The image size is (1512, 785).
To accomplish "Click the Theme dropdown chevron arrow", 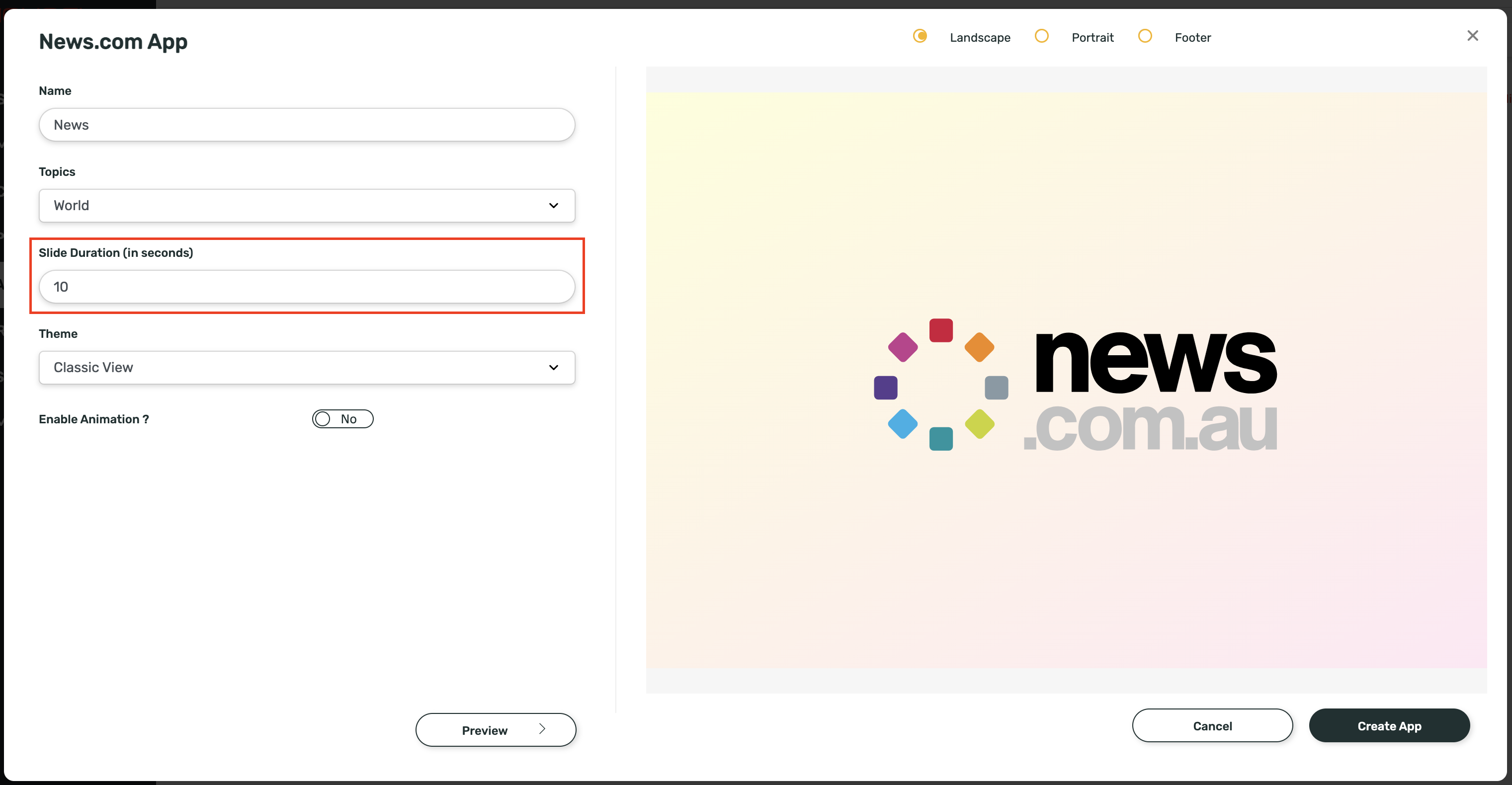I will [553, 367].
